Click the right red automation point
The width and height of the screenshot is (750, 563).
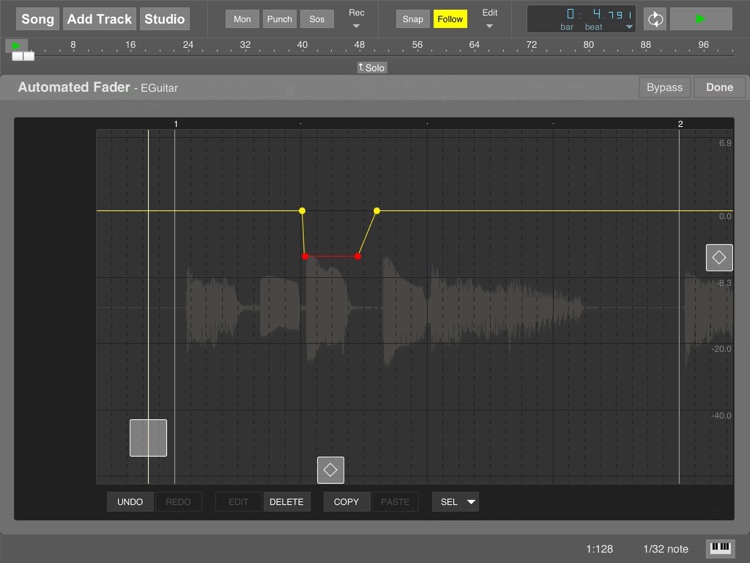point(358,256)
